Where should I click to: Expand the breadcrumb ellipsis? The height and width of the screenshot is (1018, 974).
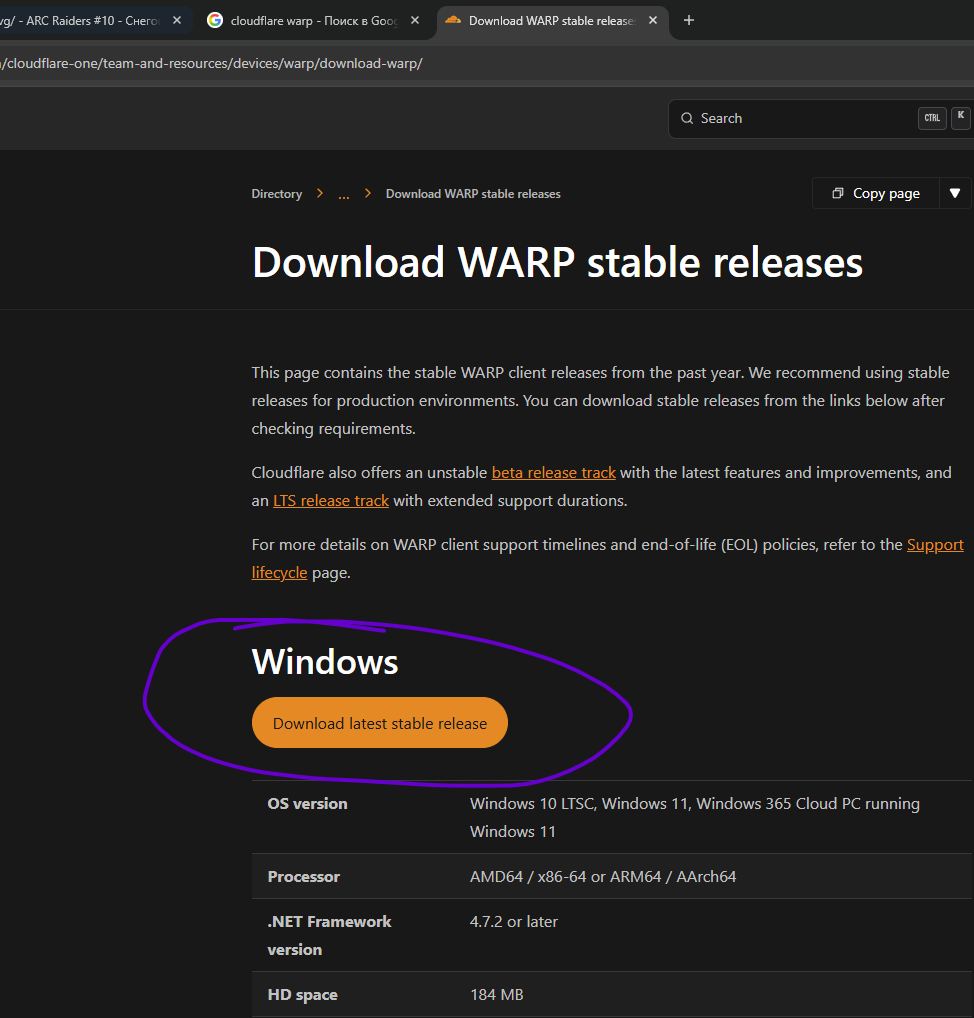click(343, 194)
